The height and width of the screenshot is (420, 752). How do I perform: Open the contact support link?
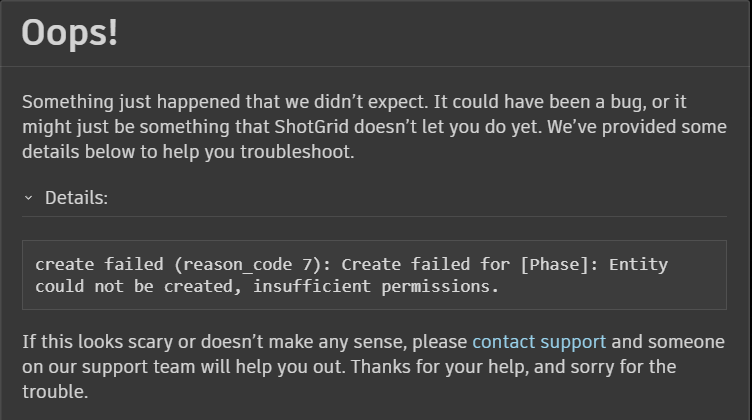coord(539,342)
